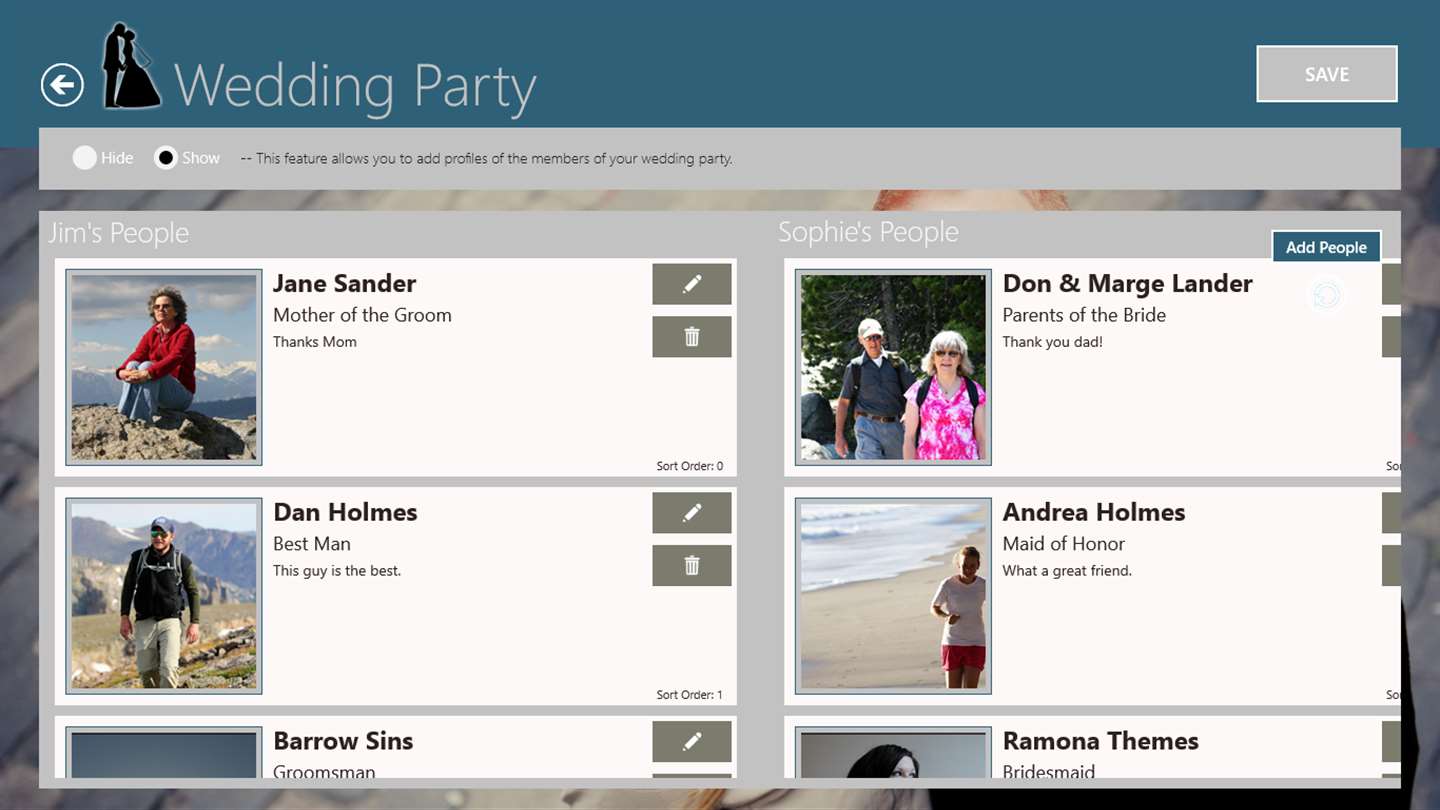Save the wedding party changes

pyautogui.click(x=1327, y=74)
